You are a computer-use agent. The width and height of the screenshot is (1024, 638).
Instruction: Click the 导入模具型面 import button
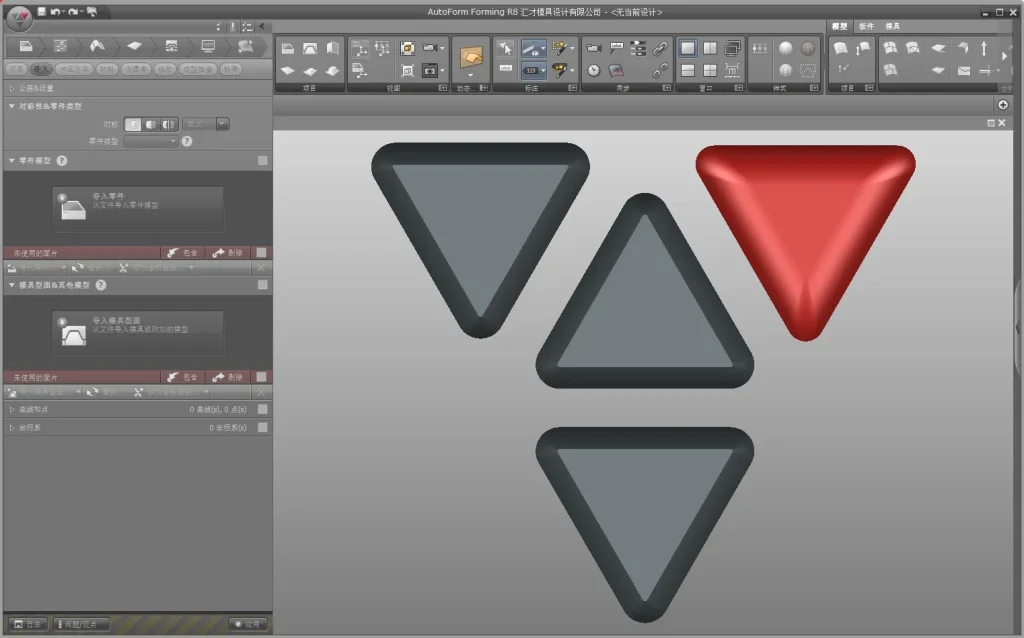pos(138,332)
